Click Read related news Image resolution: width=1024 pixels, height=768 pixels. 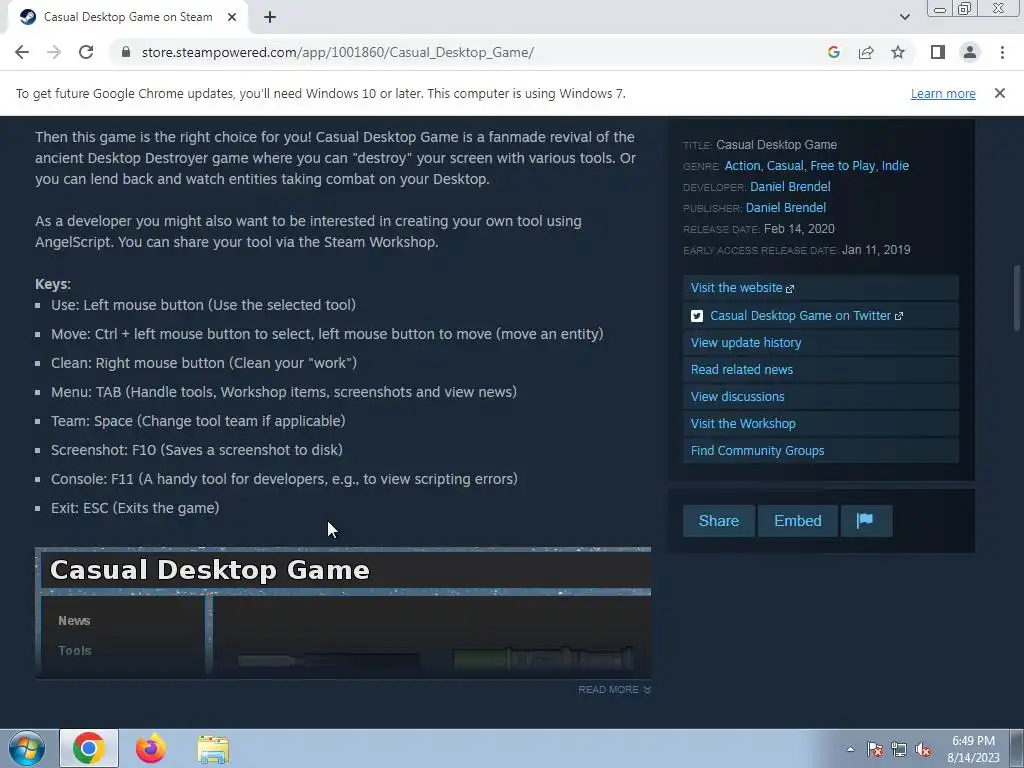821,370
